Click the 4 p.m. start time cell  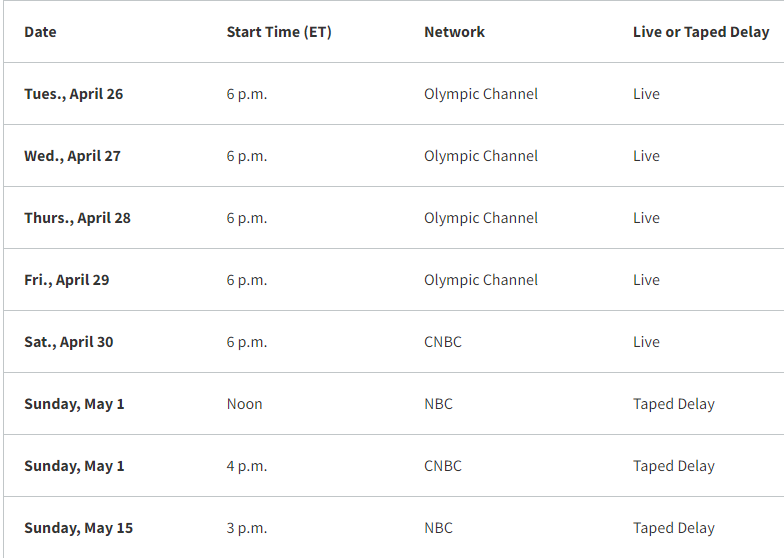point(246,466)
